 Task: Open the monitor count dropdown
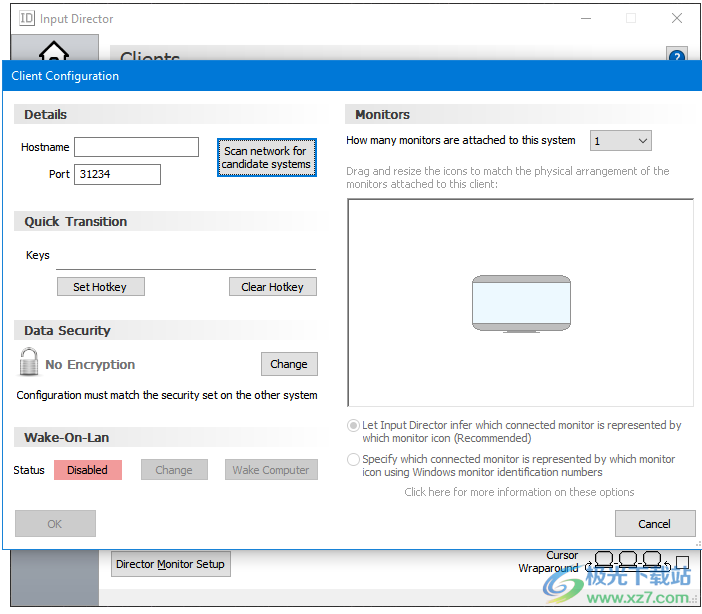click(621, 141)
